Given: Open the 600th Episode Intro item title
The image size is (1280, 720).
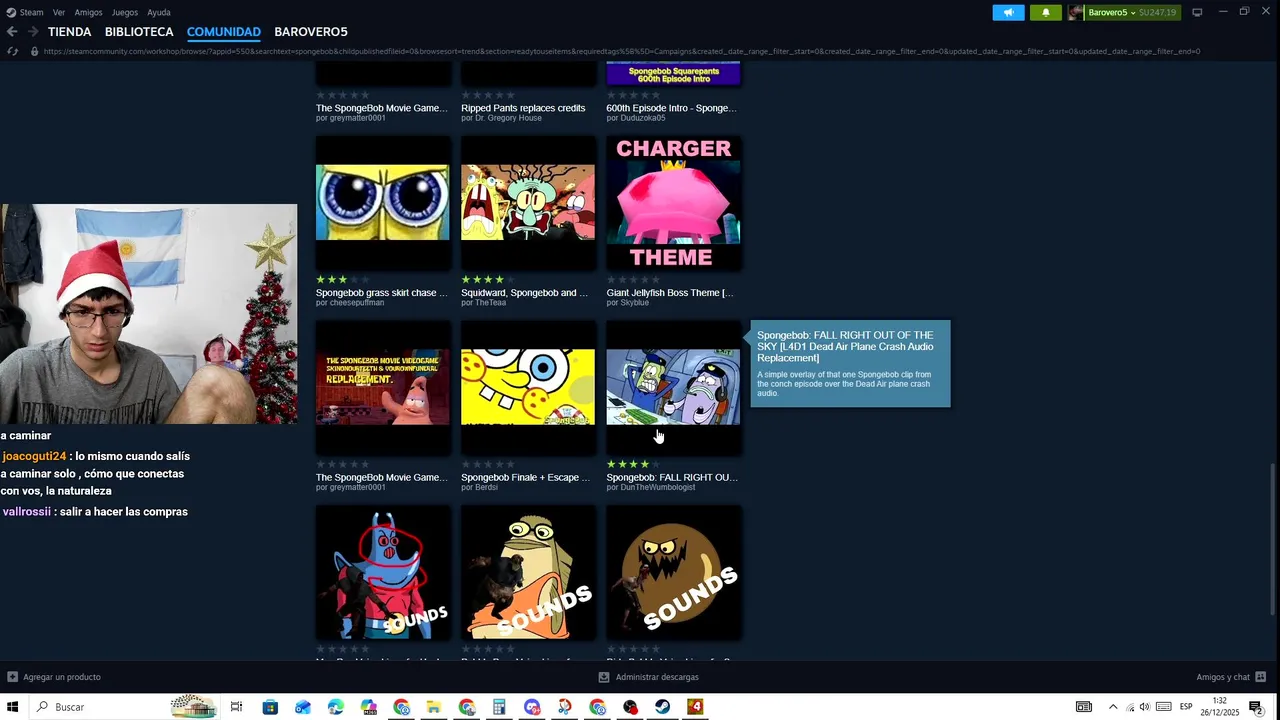Looking at the screenshot, I should click(671, 108).
